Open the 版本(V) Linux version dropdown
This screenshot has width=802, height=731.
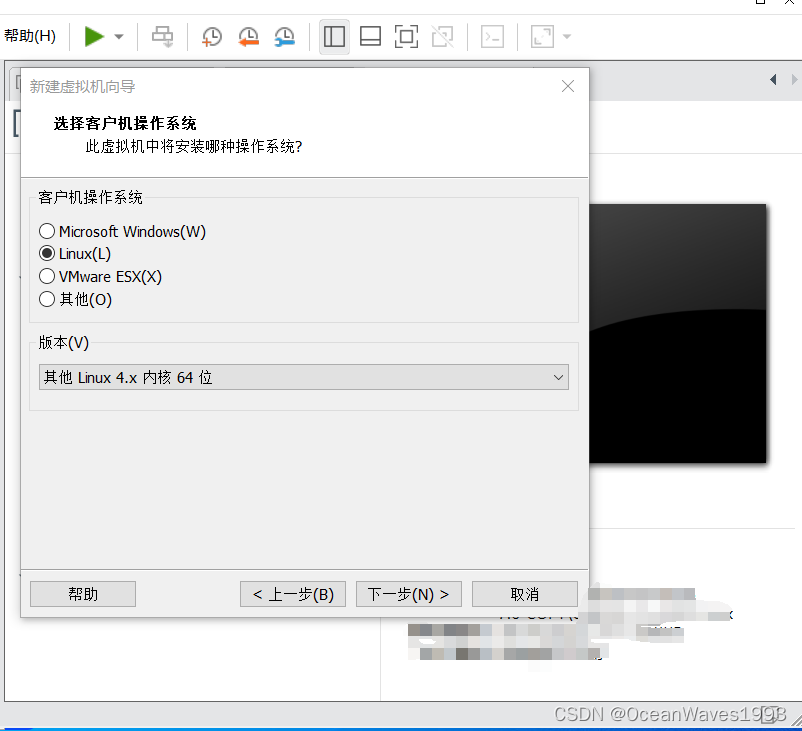[x=304, y=377]
